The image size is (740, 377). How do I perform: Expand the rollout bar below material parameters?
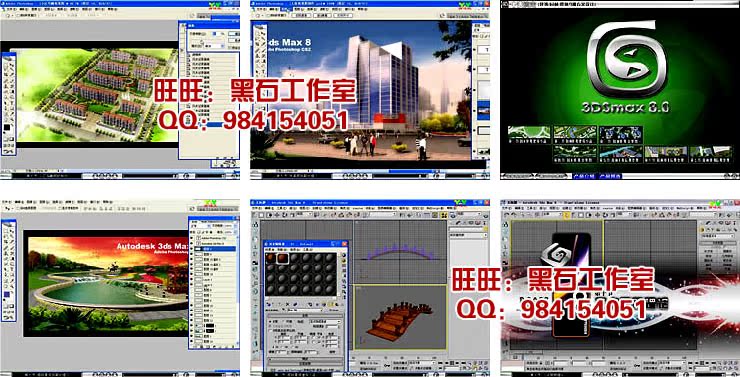[305, 359]
